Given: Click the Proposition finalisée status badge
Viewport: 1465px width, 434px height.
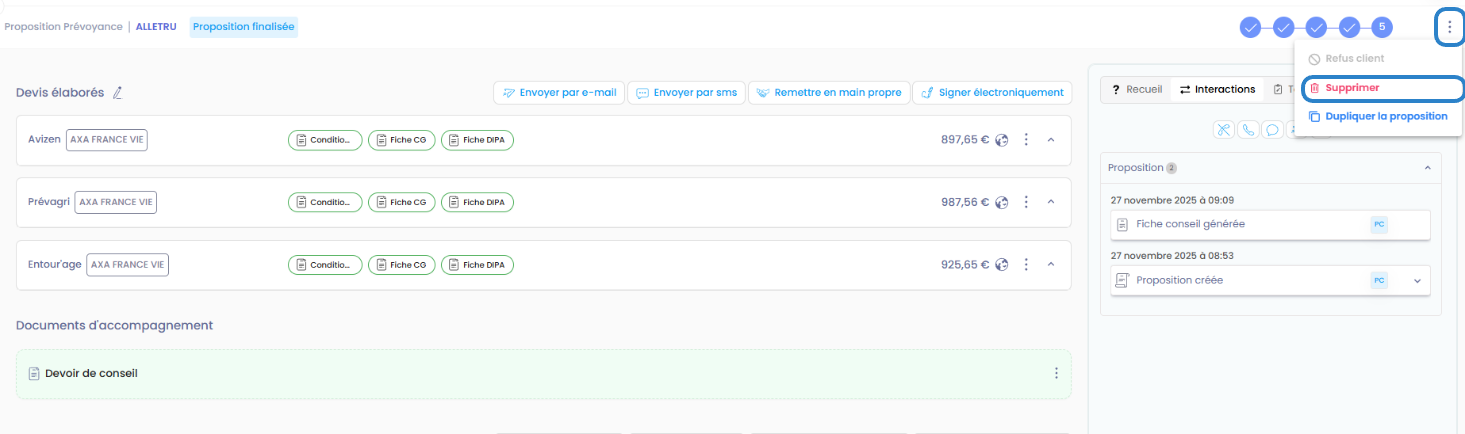Looking at the screenshot, I should [244, 27].
